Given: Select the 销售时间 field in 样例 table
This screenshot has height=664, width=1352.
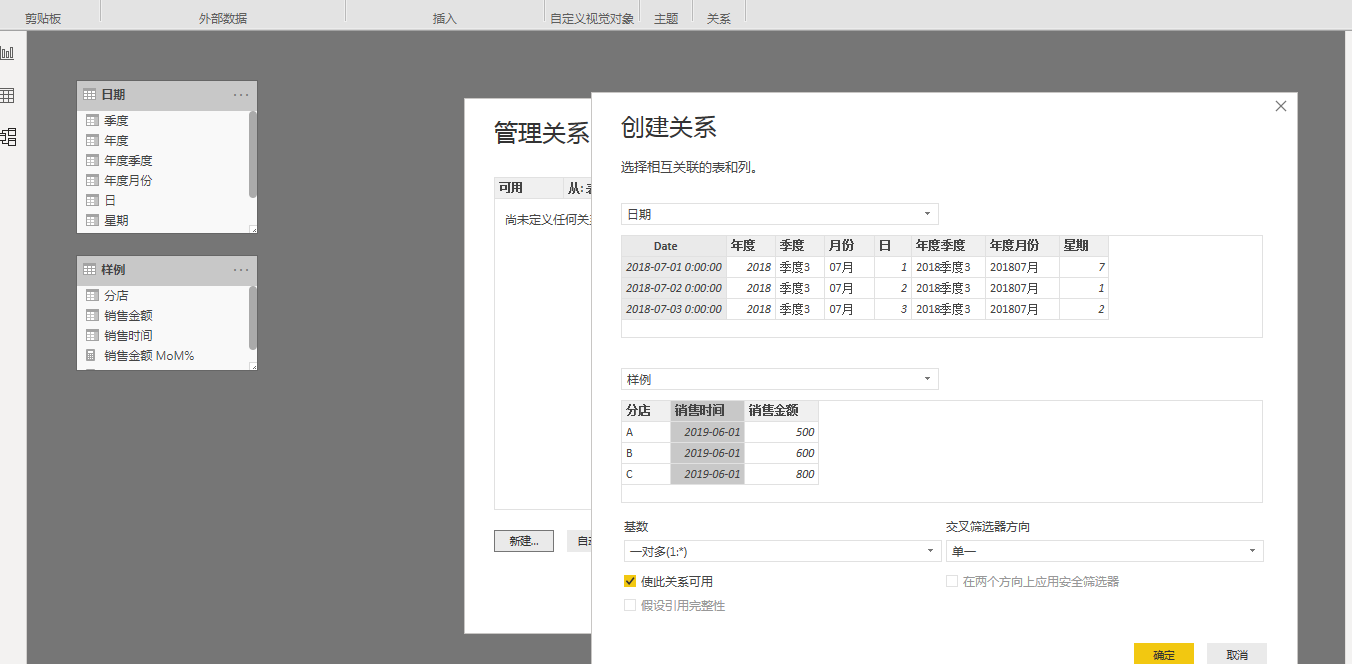Looking at the screenshot, I should click(128, 335).
